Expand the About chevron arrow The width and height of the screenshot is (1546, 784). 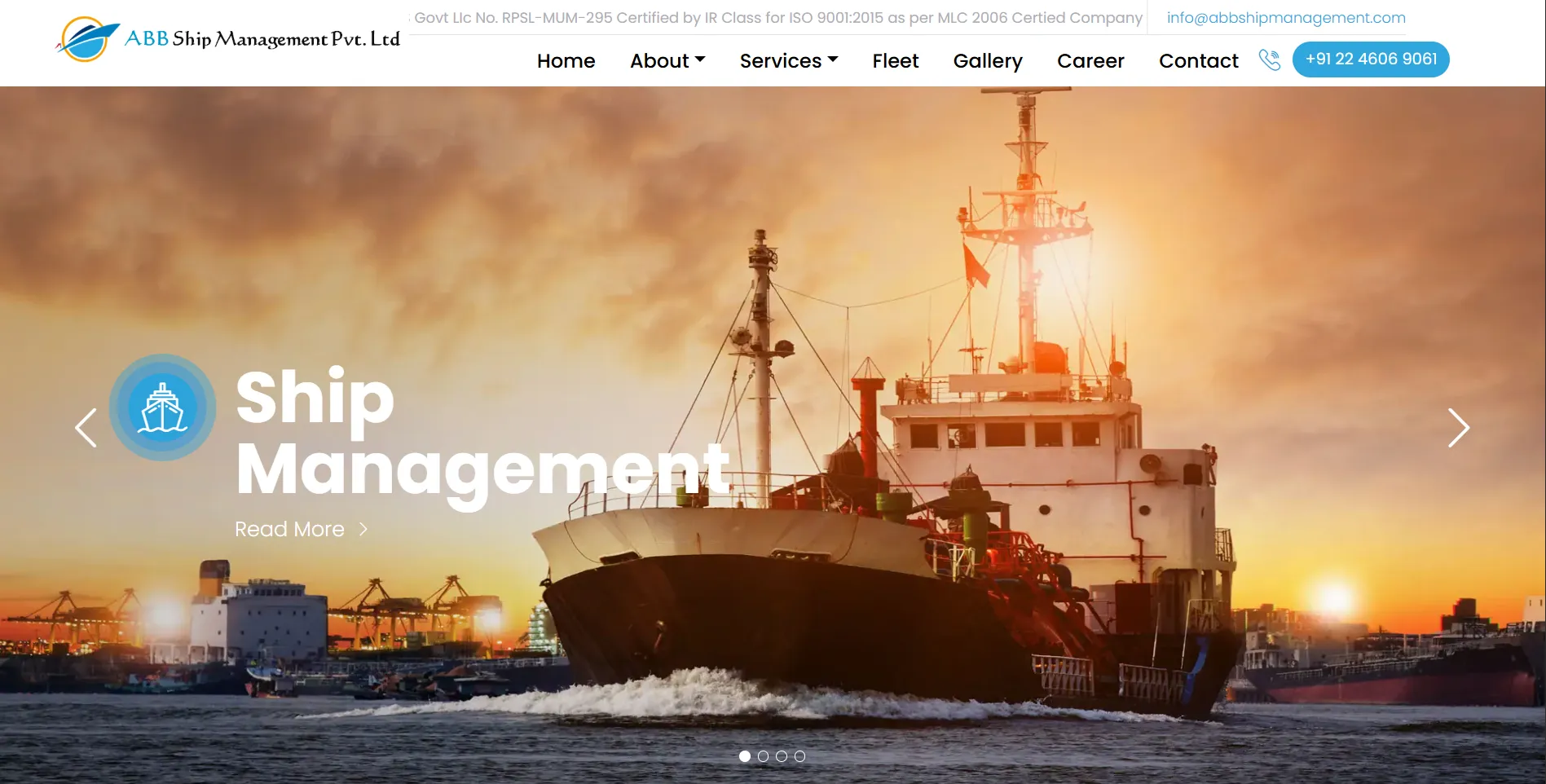[702, 59]
